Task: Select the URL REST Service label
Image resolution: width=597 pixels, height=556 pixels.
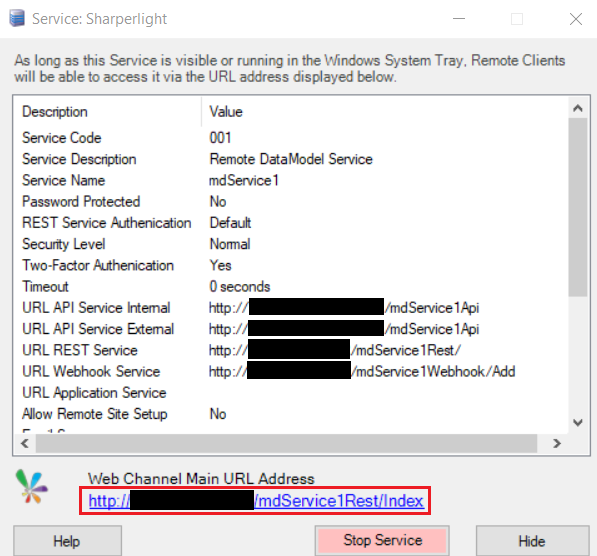Action: click(80, 350)
